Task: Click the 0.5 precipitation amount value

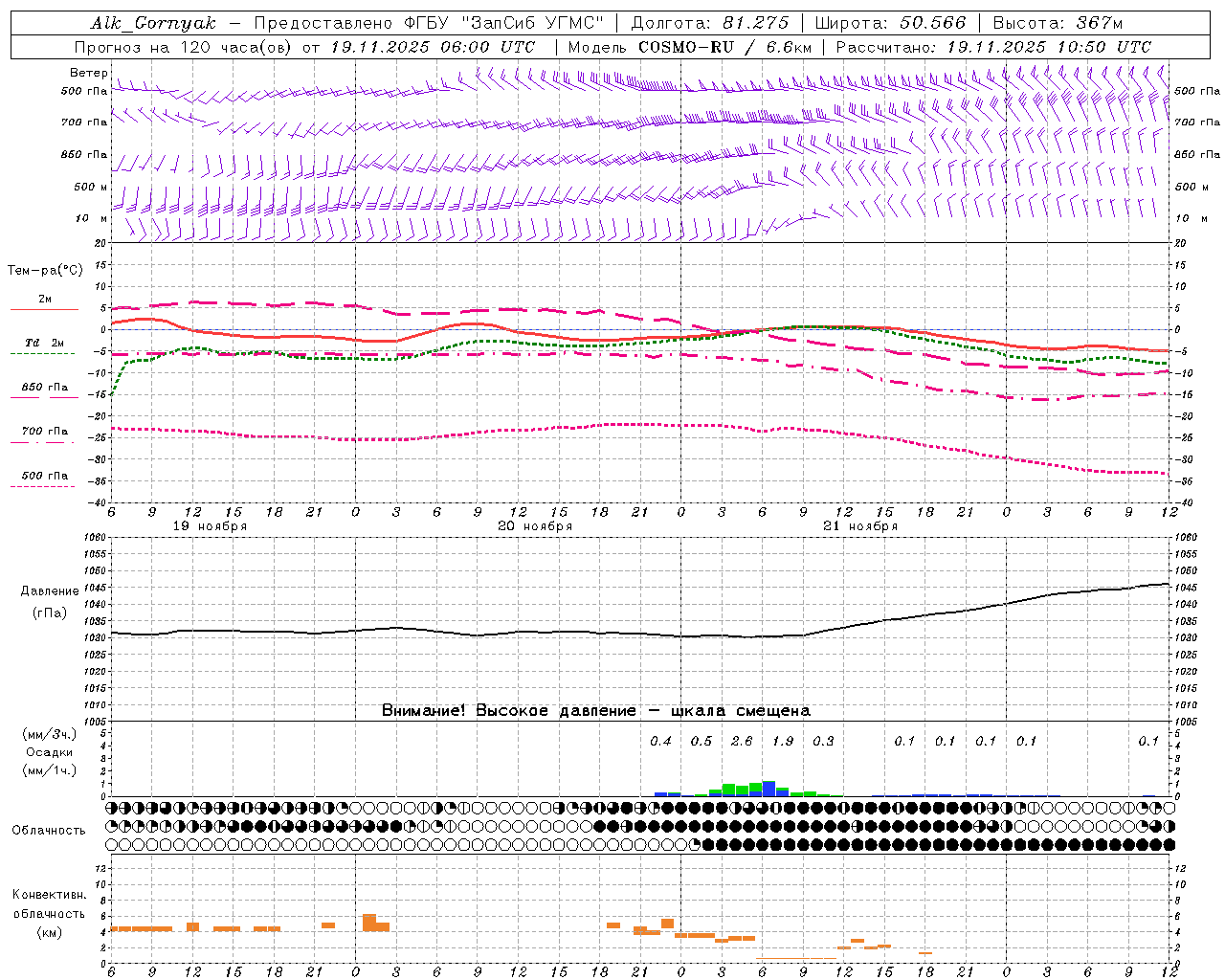Action: pos(702,742)
